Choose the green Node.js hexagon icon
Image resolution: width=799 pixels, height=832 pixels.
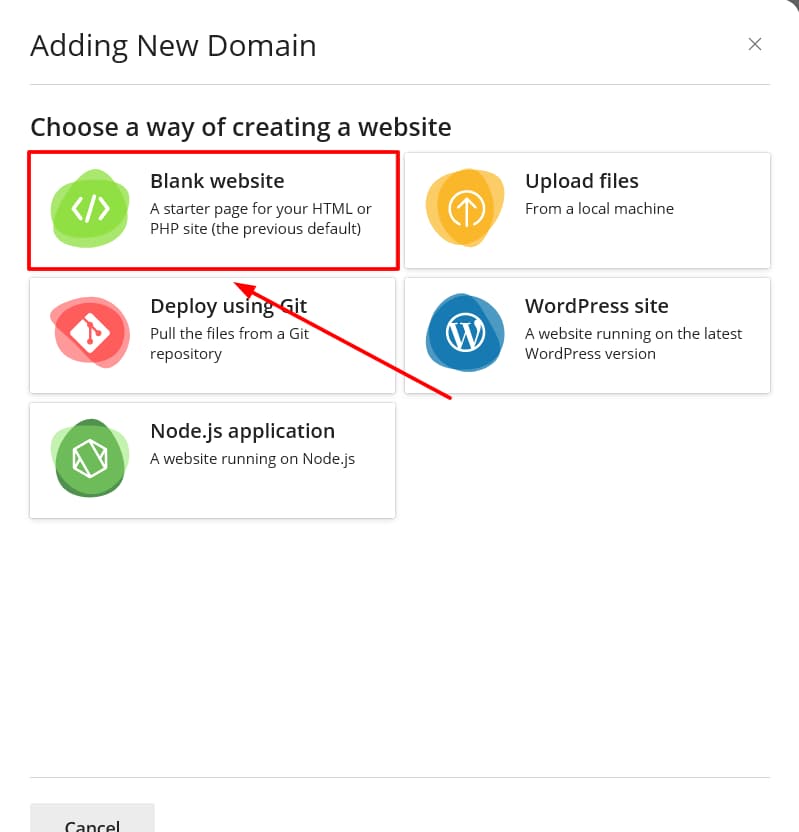coord(90,459)
